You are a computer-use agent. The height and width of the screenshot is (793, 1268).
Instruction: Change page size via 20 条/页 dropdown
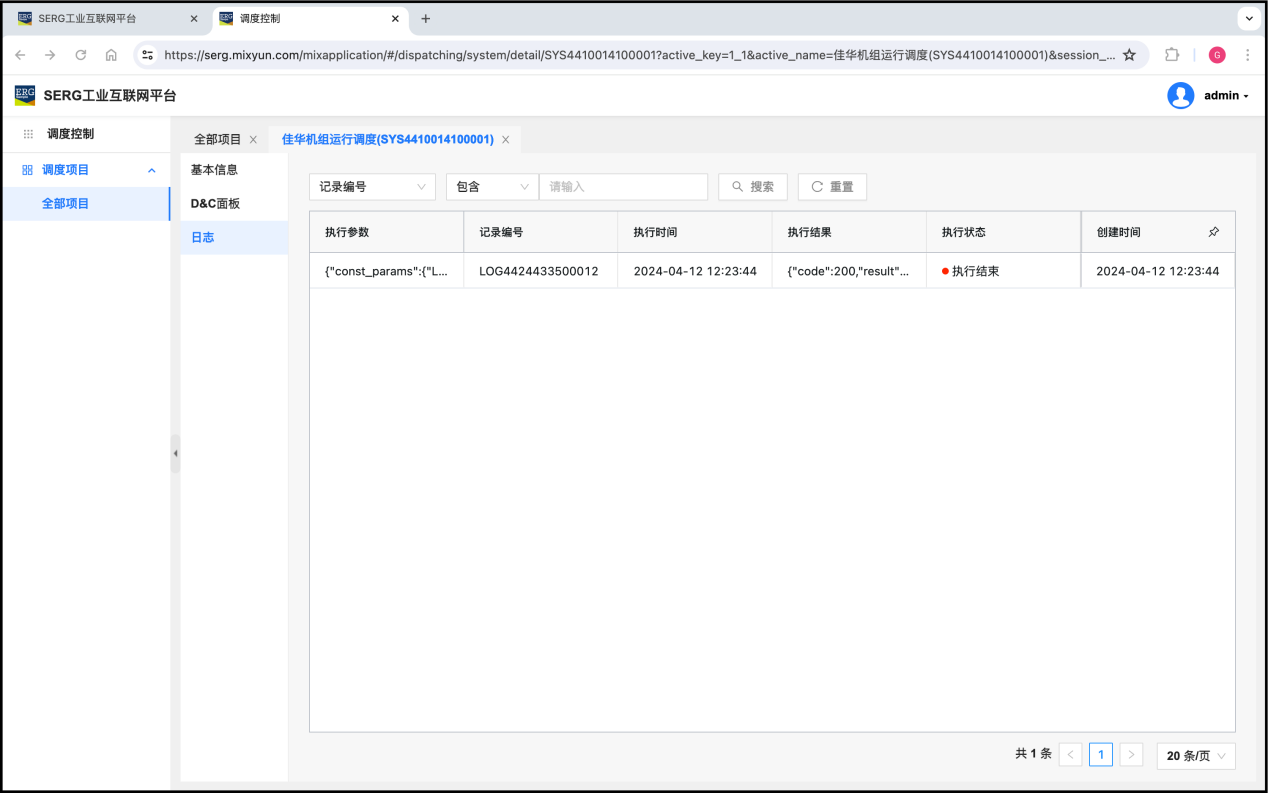click(x=1195, y=756)
